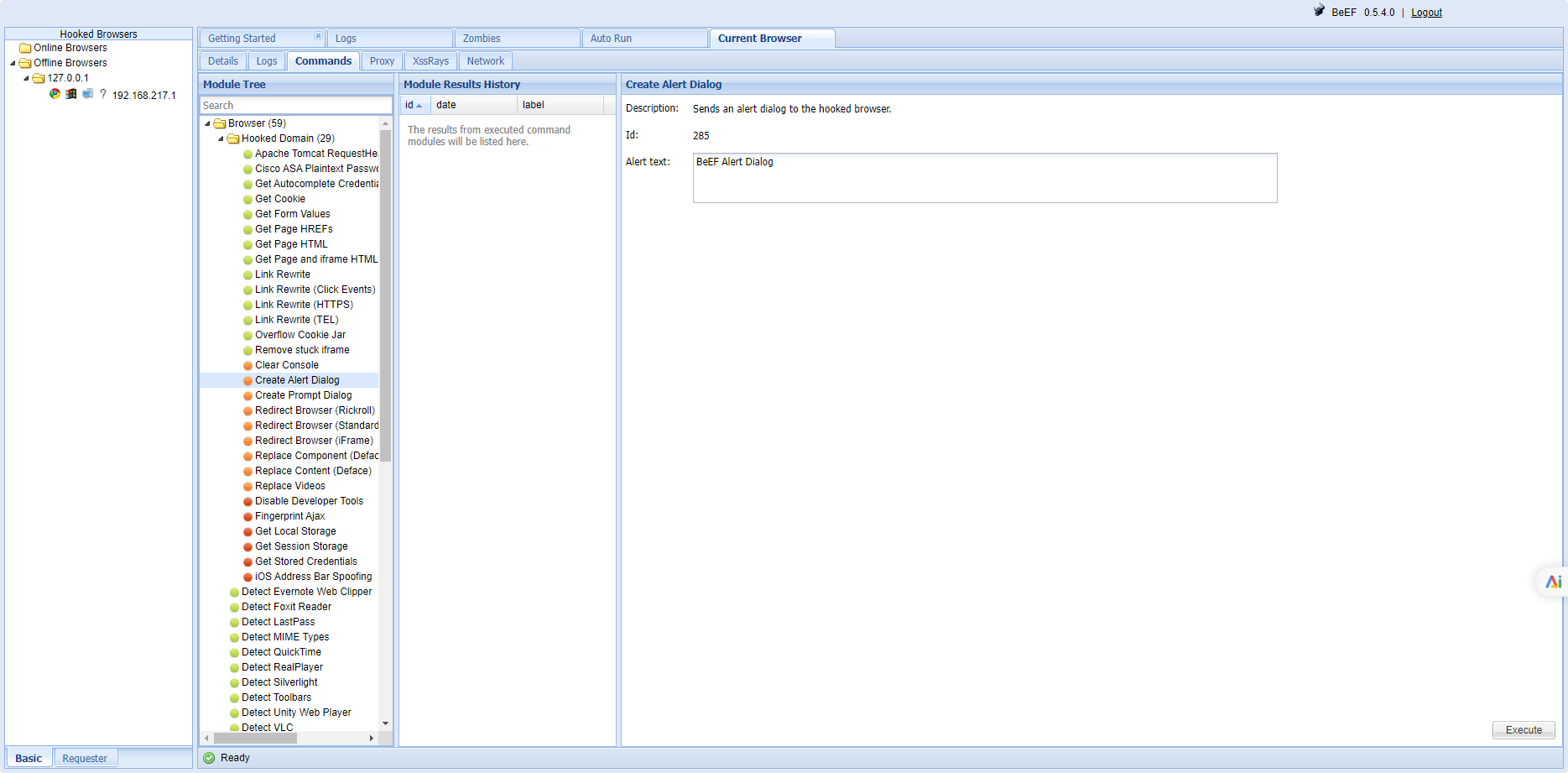Click the green Ready status icon
This screenshot has height=773, width=1568.
coord(209,758)
